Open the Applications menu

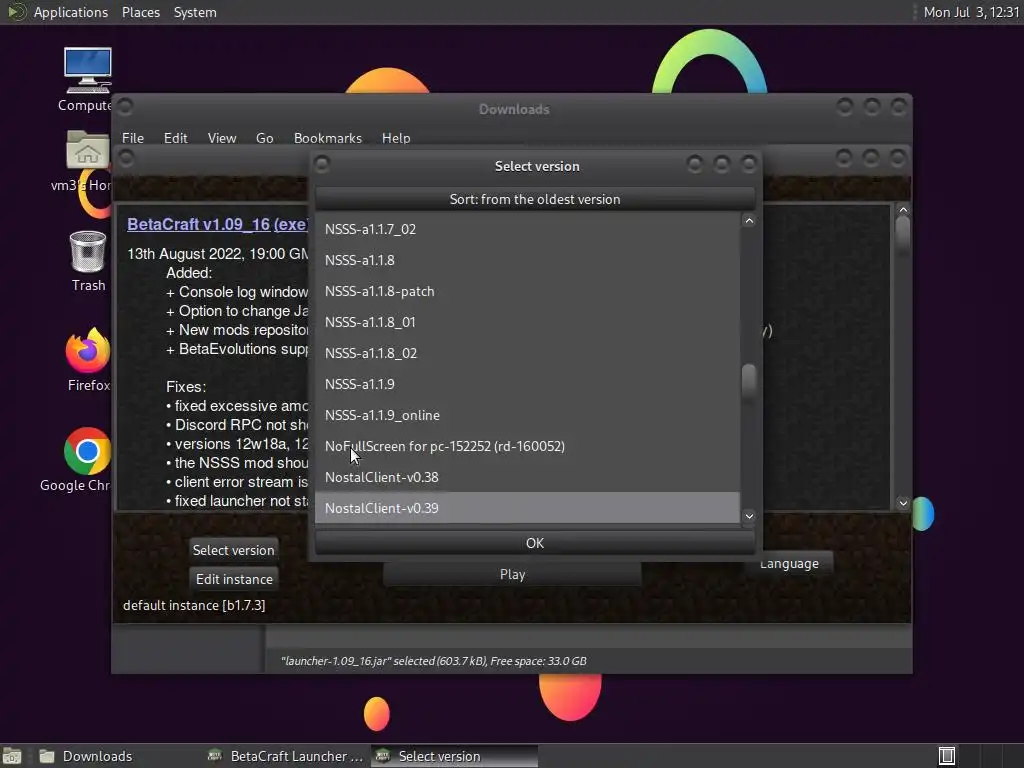coord(71,12)
